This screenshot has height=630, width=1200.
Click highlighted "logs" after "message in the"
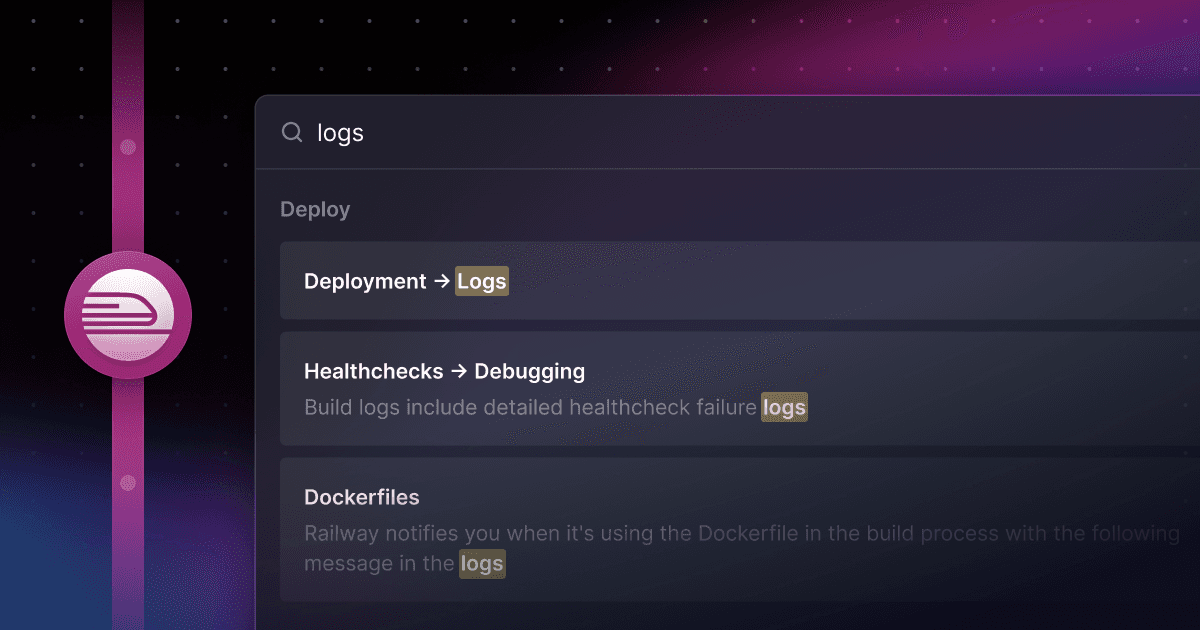pos(482,564)
